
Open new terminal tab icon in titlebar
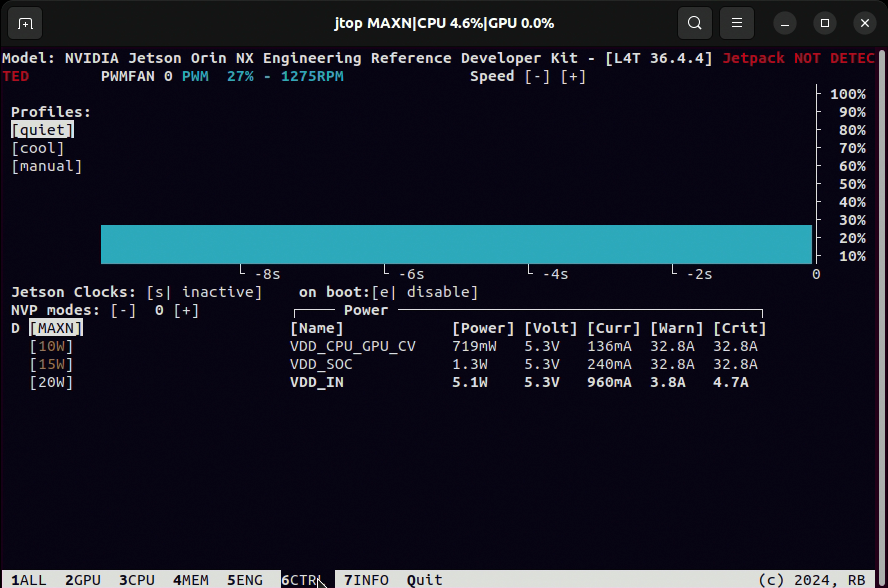click(26, 22)
